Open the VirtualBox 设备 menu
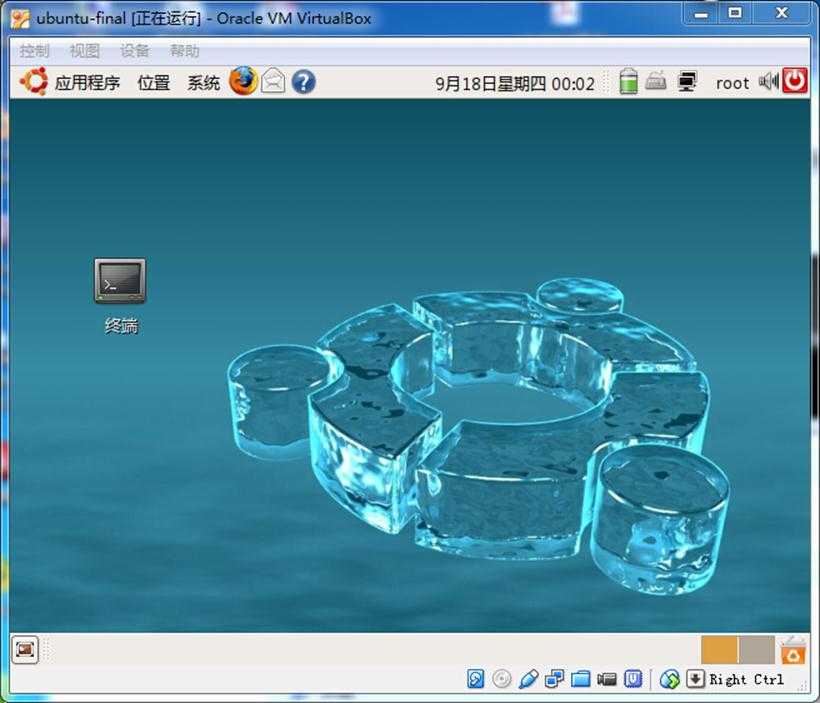820x703 pixels. 135,51
